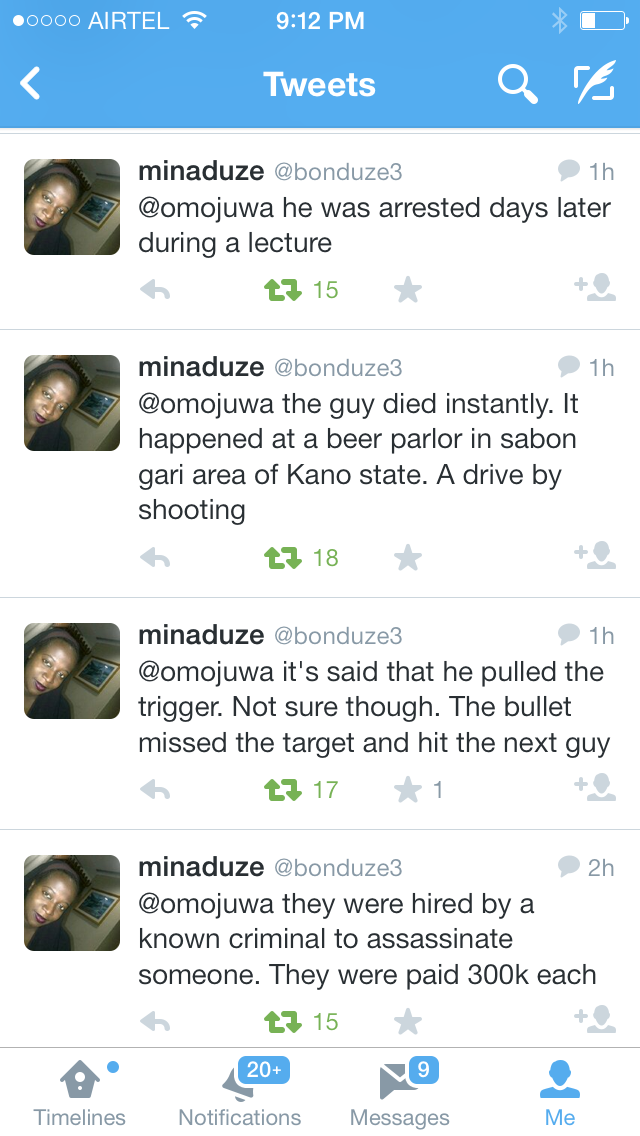Favorite the "paid 300k each" tweet
Screen dimensions: 640x1136
(408, 1022)
